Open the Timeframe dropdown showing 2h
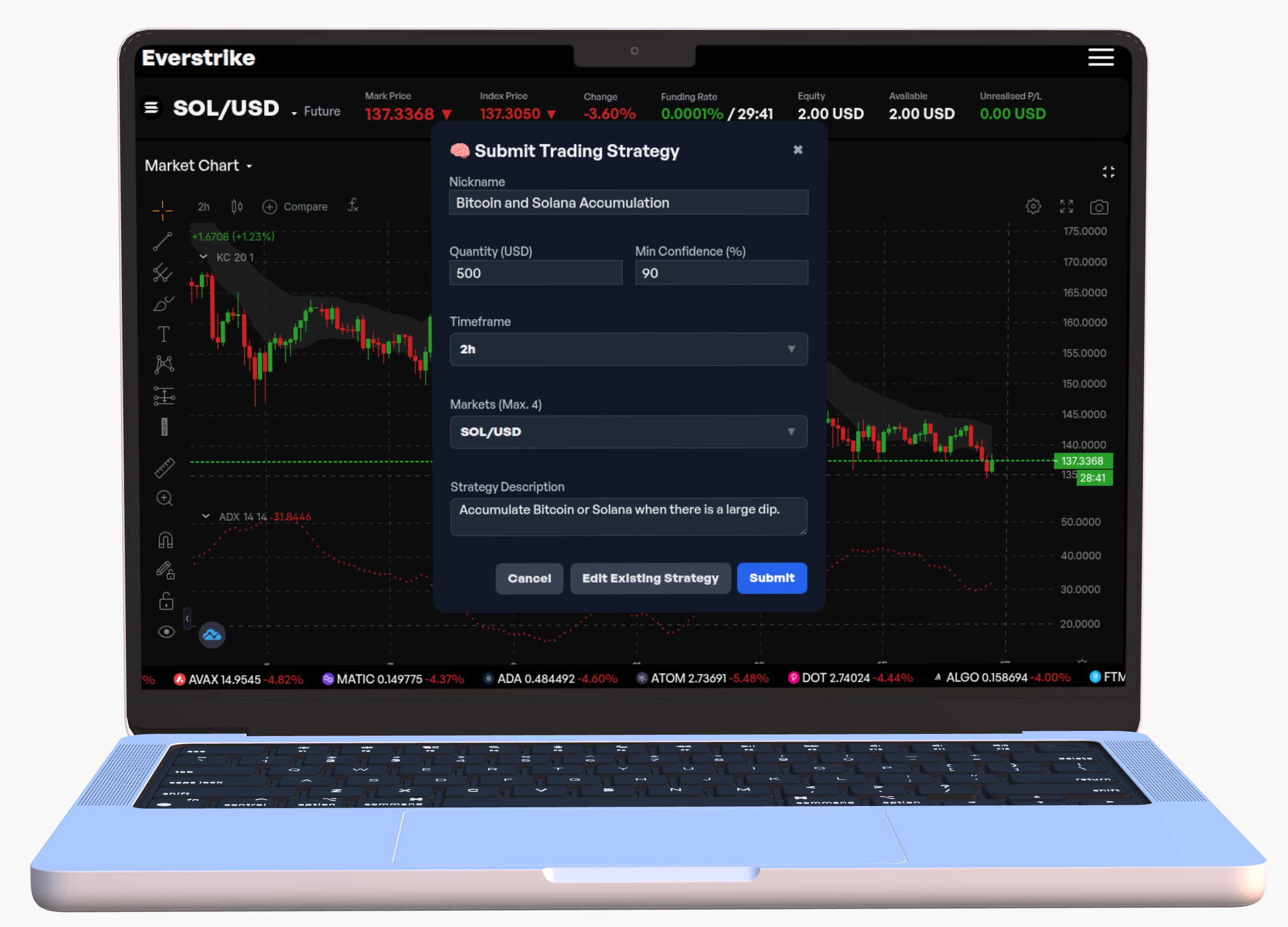The image size is (1288, 927). point(628,349)
